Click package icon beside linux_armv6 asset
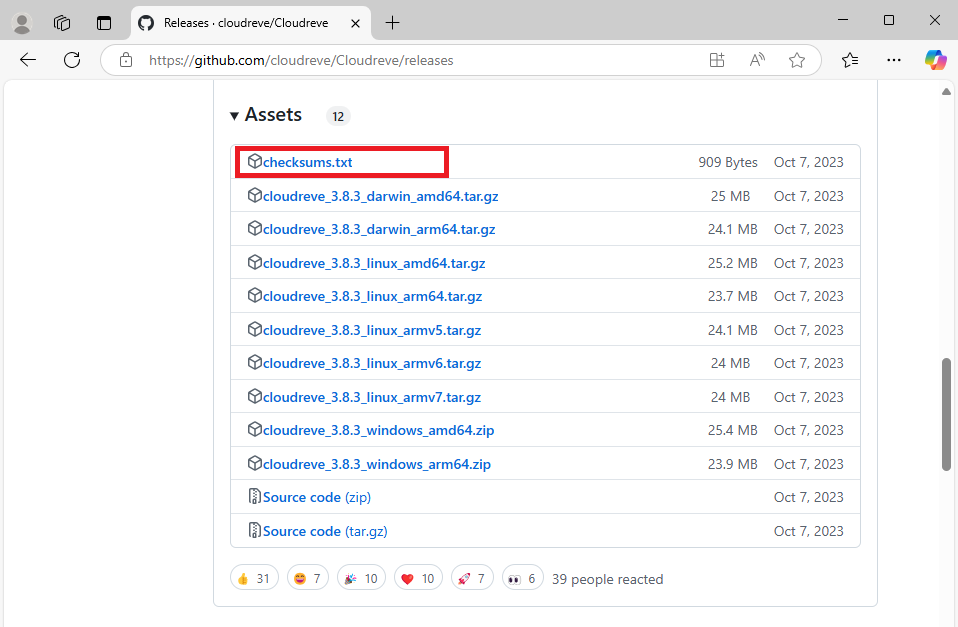The width and height of the screenshot is (958, 627). 255,362
